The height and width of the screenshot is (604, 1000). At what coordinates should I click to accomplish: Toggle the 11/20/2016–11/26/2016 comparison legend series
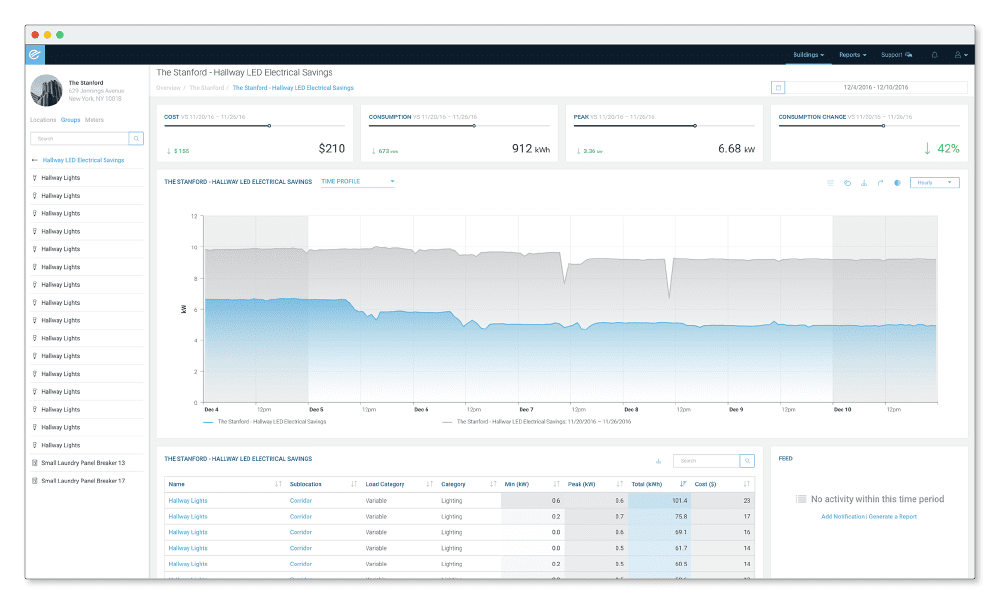(x=536, y=422)
